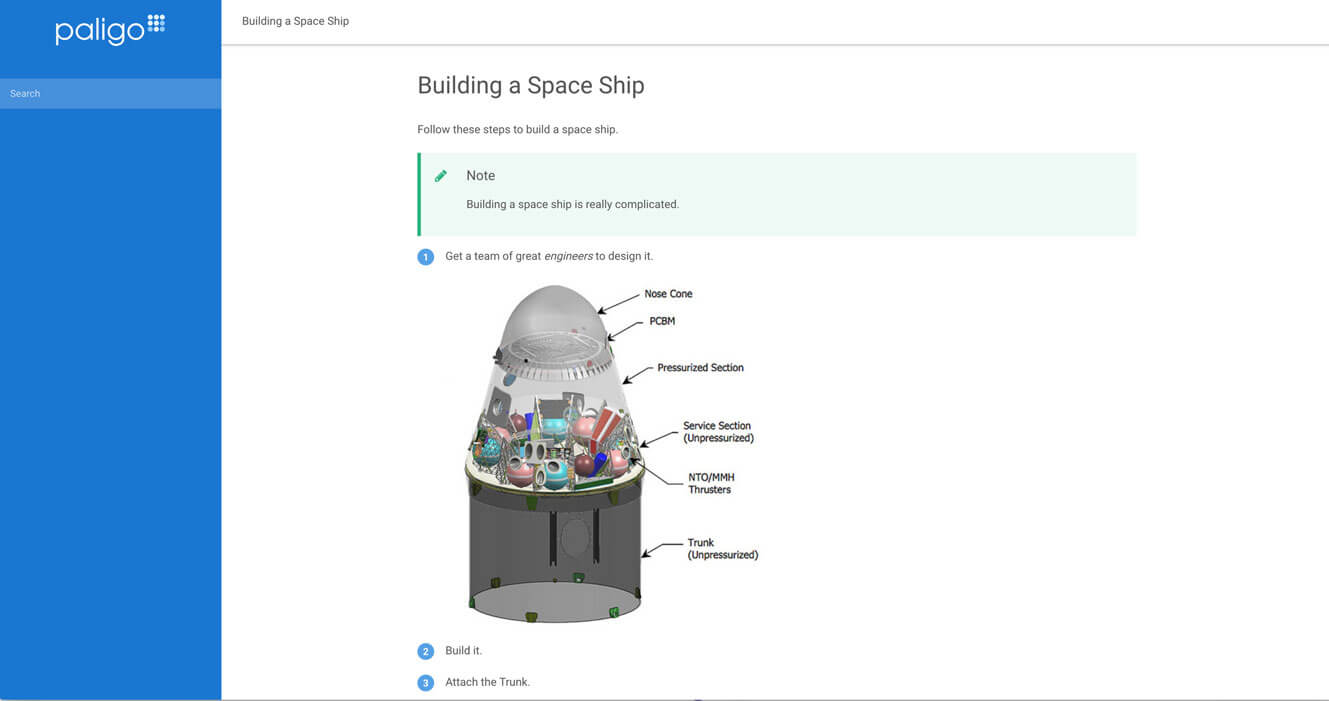The height and width of the screenshot is (701, 1329).
Task: Click the Attach the Trunk step text
Action: coord(488,682)
